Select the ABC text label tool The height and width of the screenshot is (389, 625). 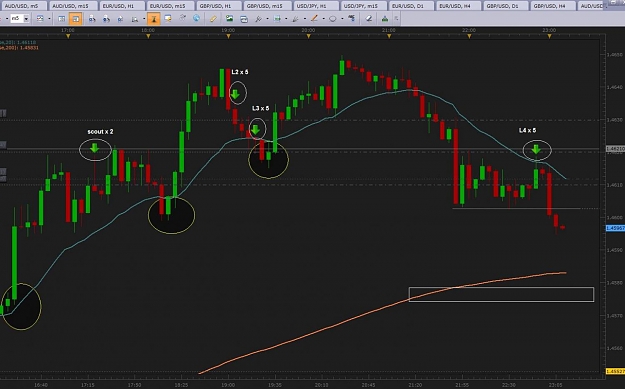352,18
